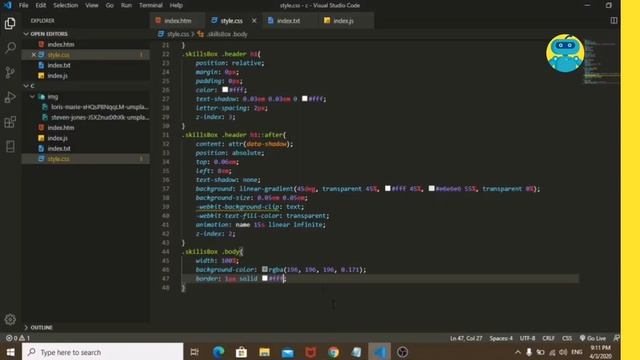This screenshot has height=360, width=640.
Task: Open the steven-jones image file
Action: pos(100,117)
